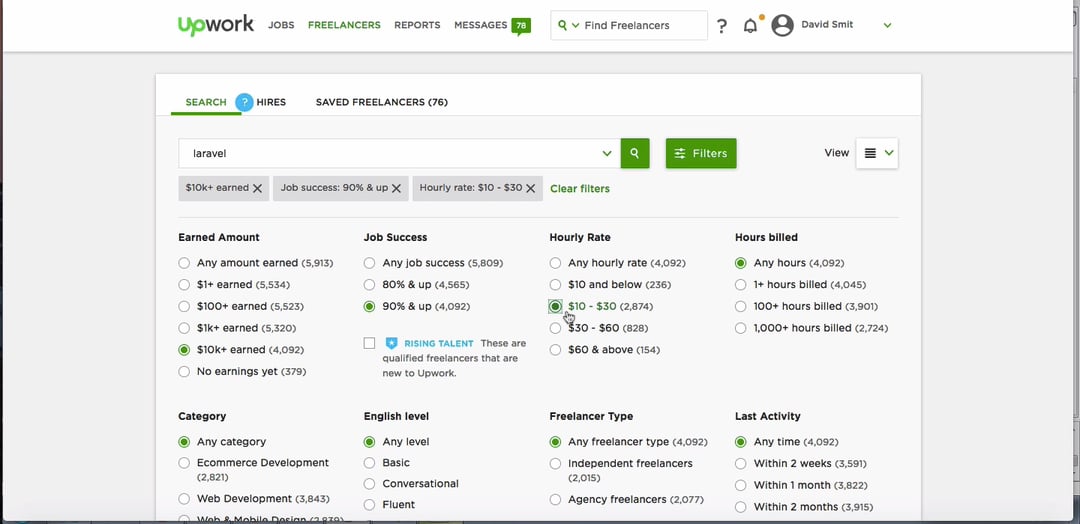The image size is (1080, 524).
Task: Click the David Smit profile avatar
Action: click(x=782, y=25)
